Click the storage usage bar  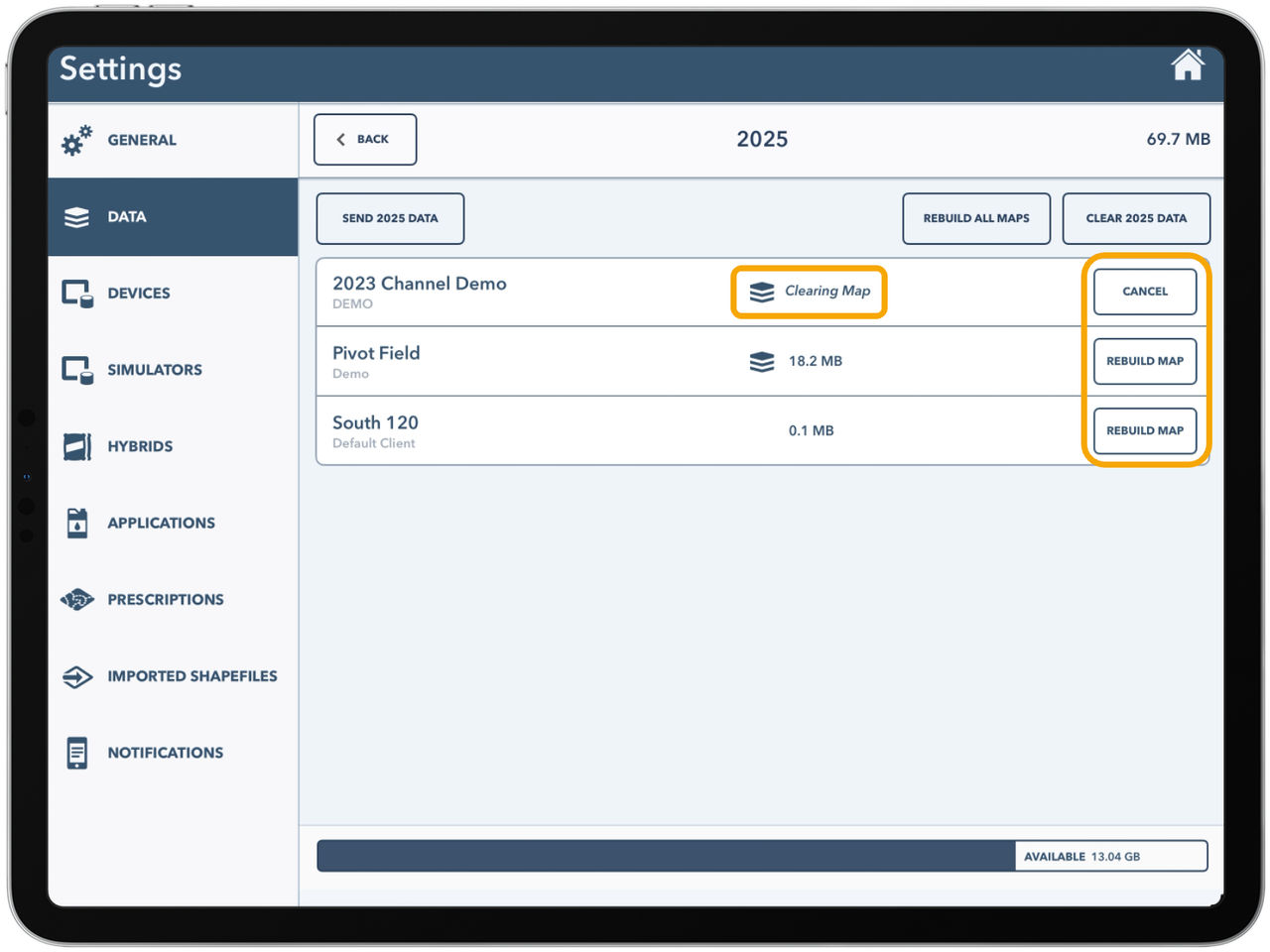pos(762,856)
